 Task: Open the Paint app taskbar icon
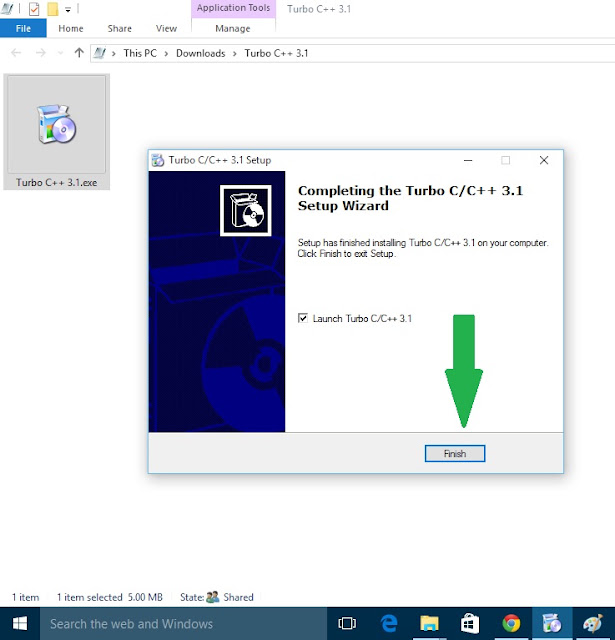[593, 623]
